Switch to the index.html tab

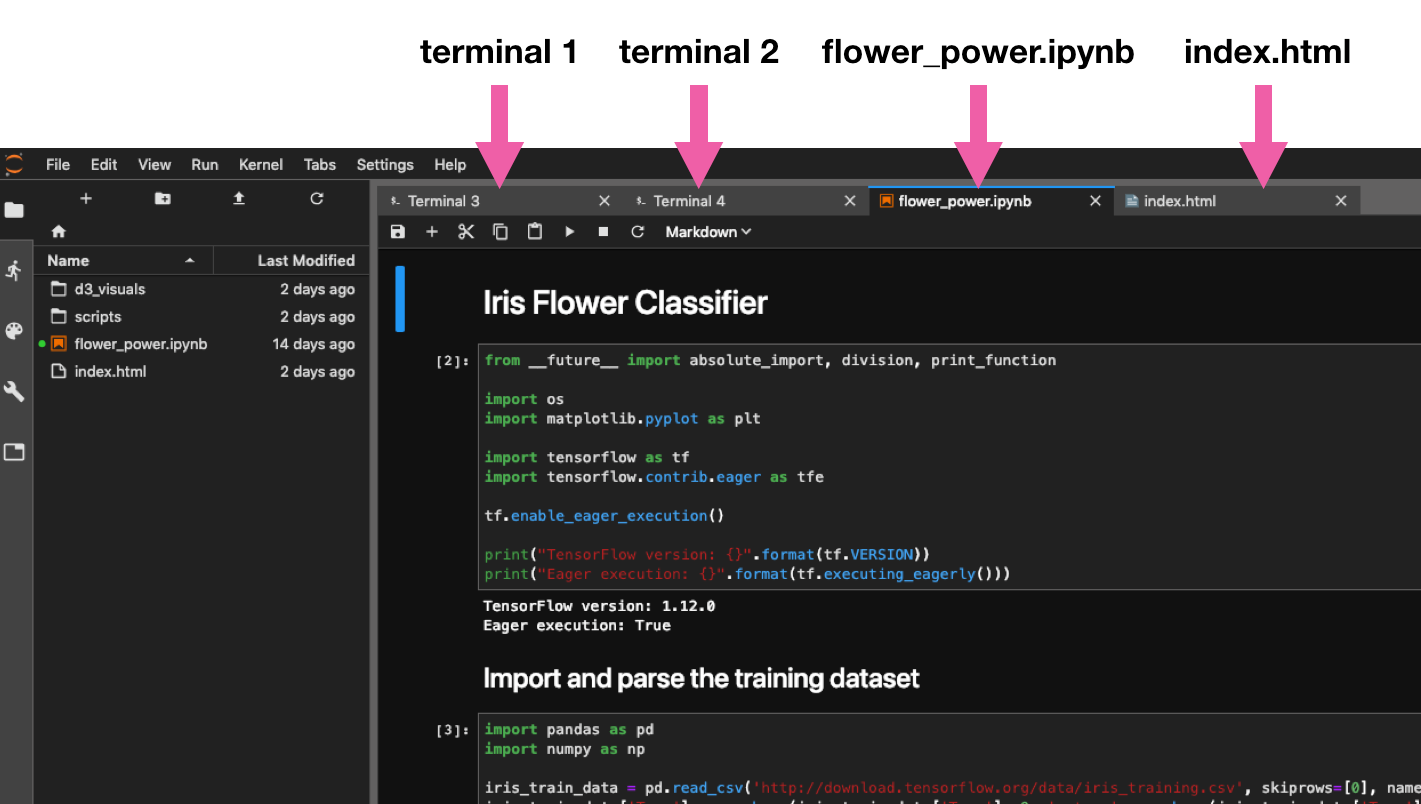coord(1180,201)
